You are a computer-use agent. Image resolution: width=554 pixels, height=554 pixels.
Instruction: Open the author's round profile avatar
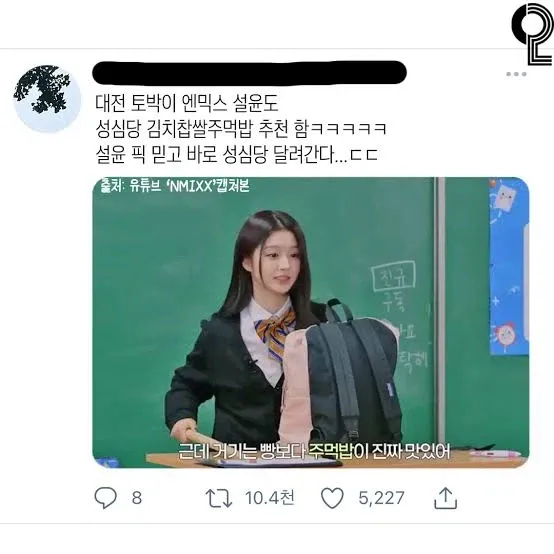[x=47, y=98]
